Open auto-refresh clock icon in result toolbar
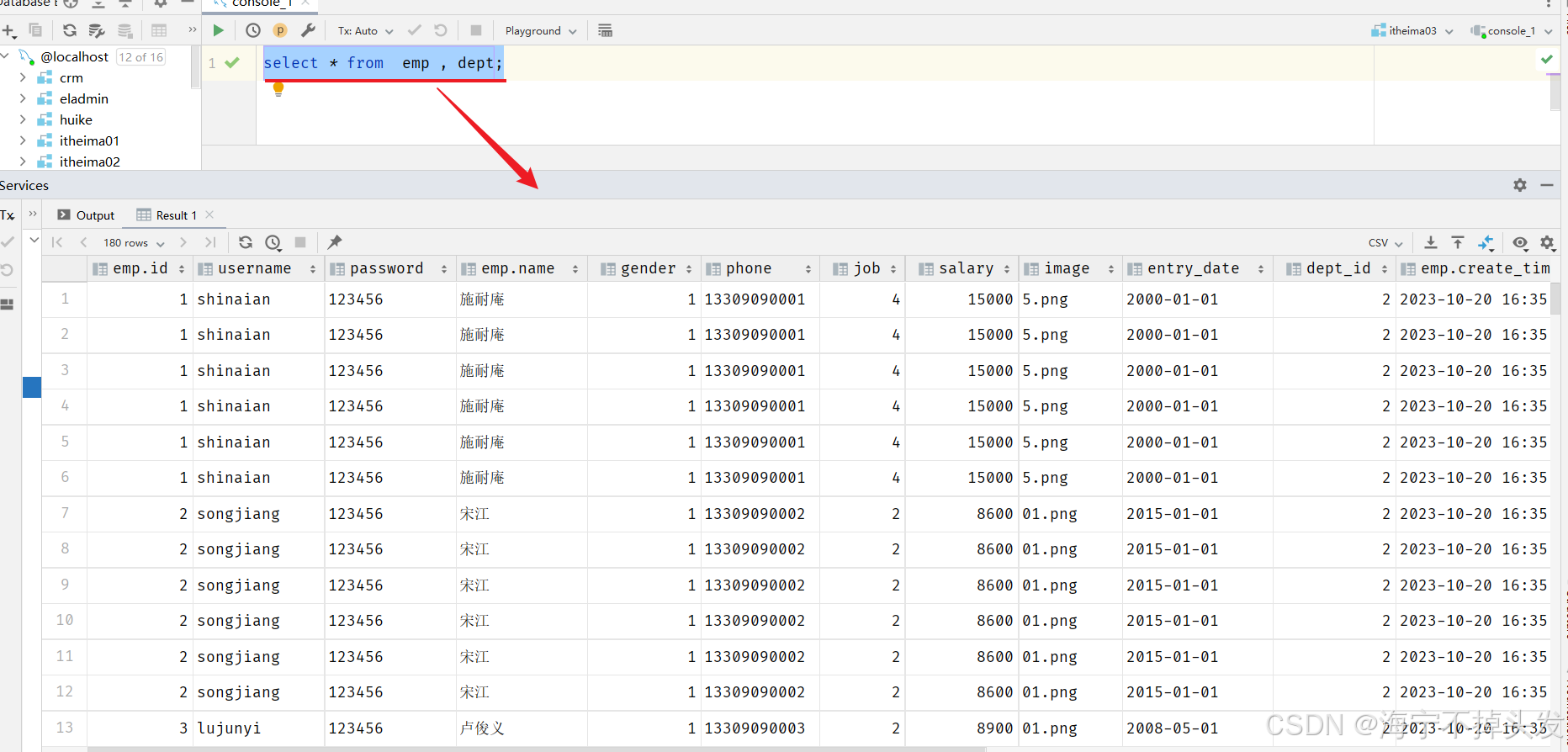The height and width of the screenshot is (752, 1568). pos(273,242)
